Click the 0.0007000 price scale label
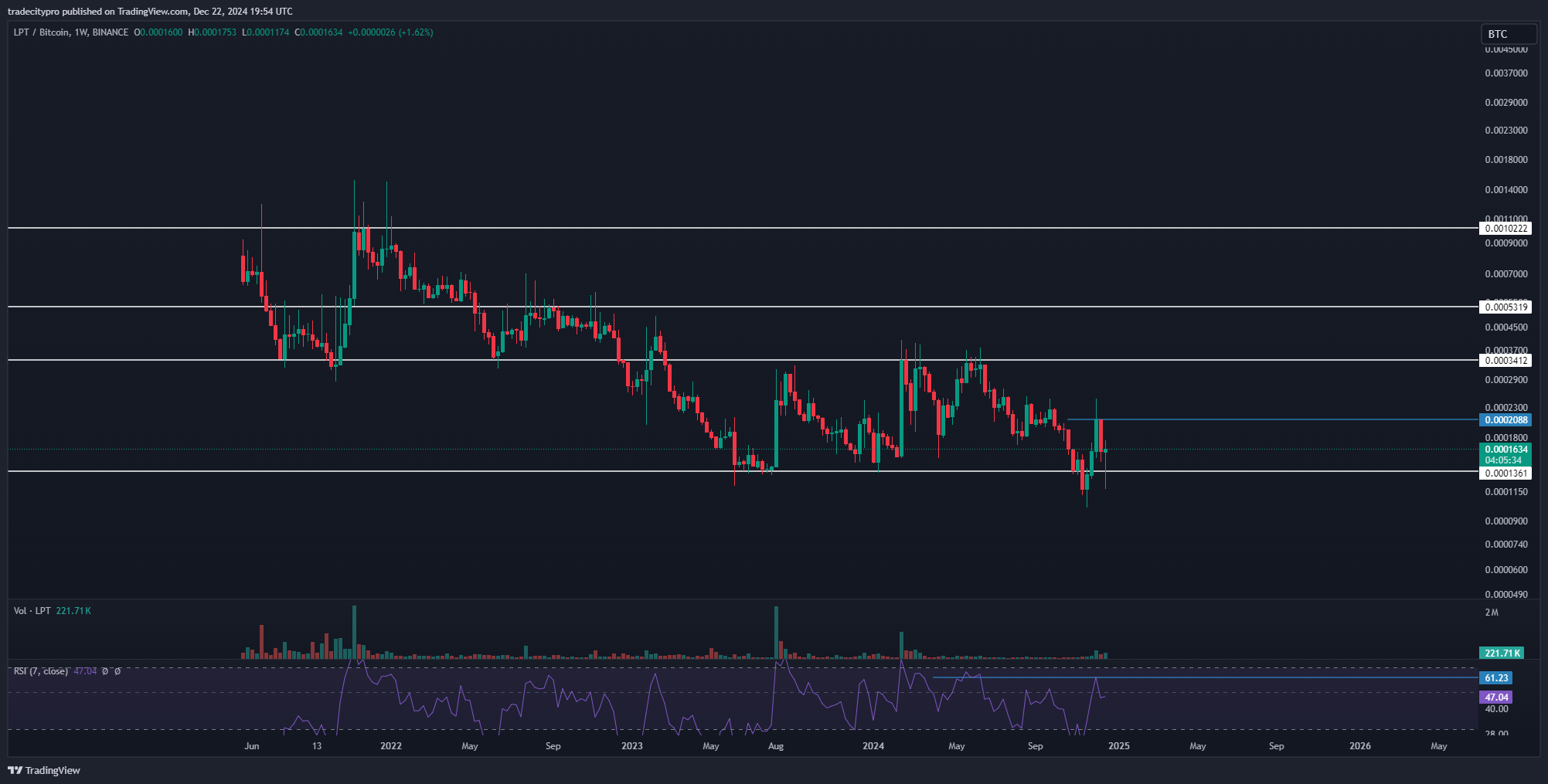Screen dimensions: 1548x784 pos(1506,274)
